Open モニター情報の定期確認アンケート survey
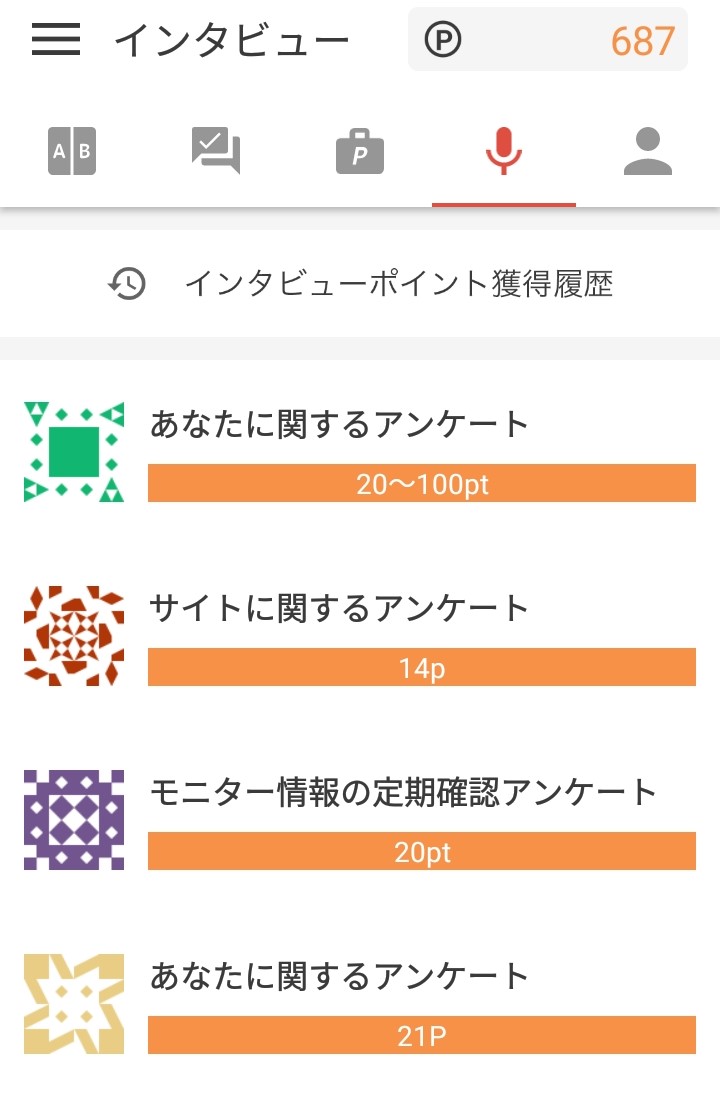 tap(403, 792)
